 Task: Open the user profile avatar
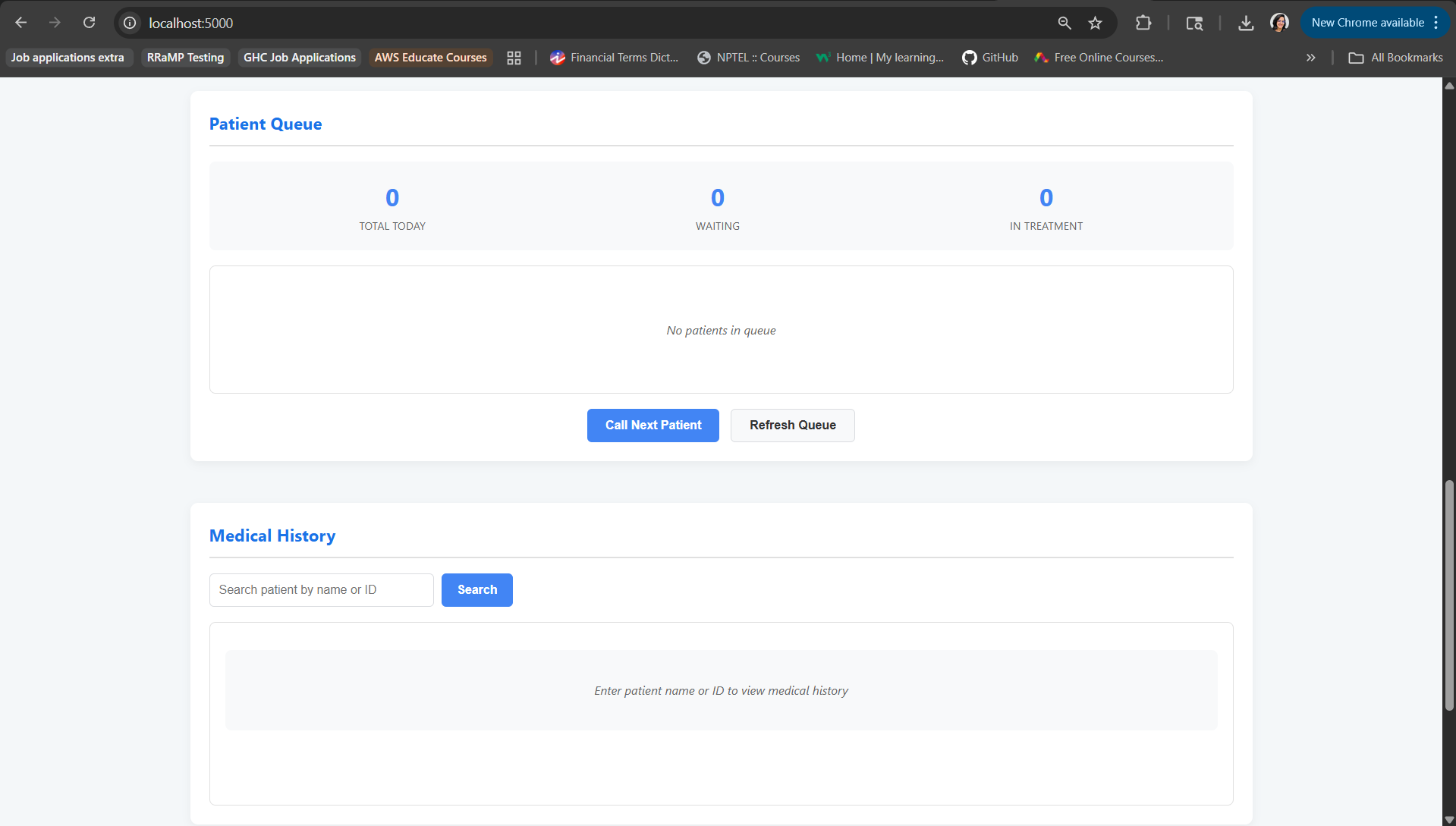click(x=1279, y=23)
